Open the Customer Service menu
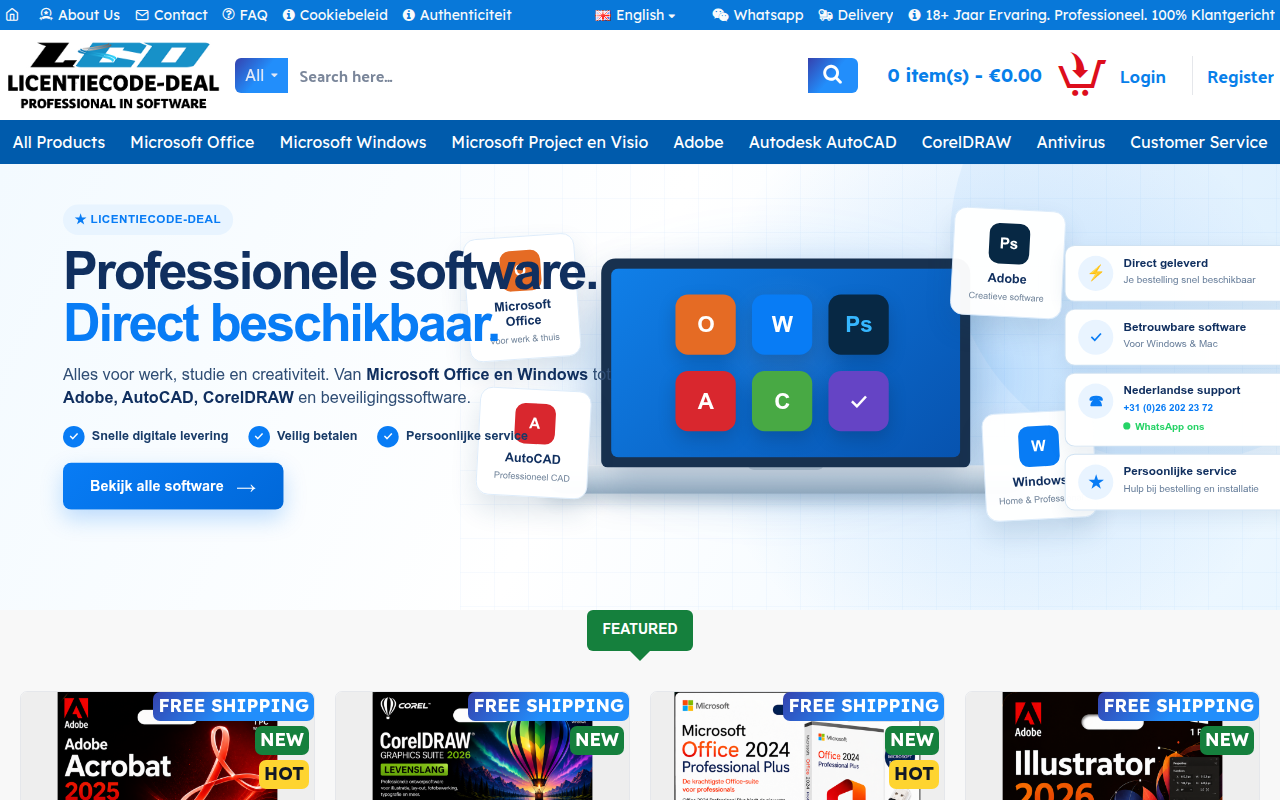 click(1199, 142)
